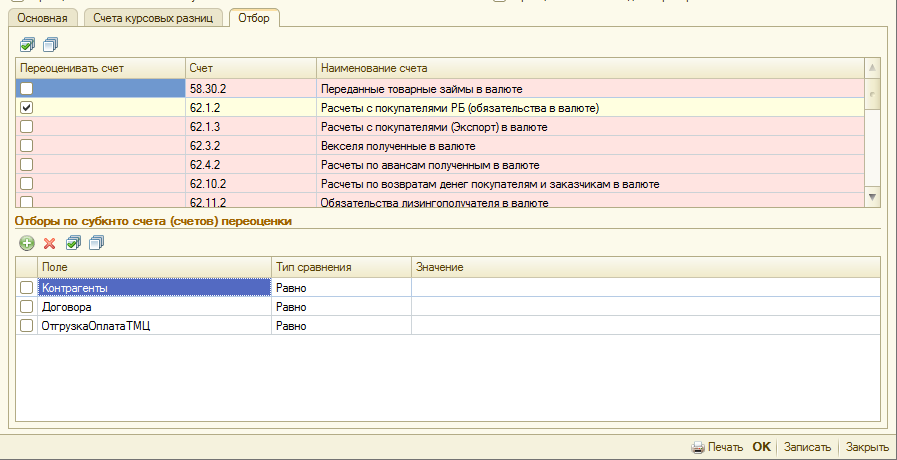Enable the checkbox for account 62.3.2
This screenshot has width=897, height=460.
tap(27, 146)
